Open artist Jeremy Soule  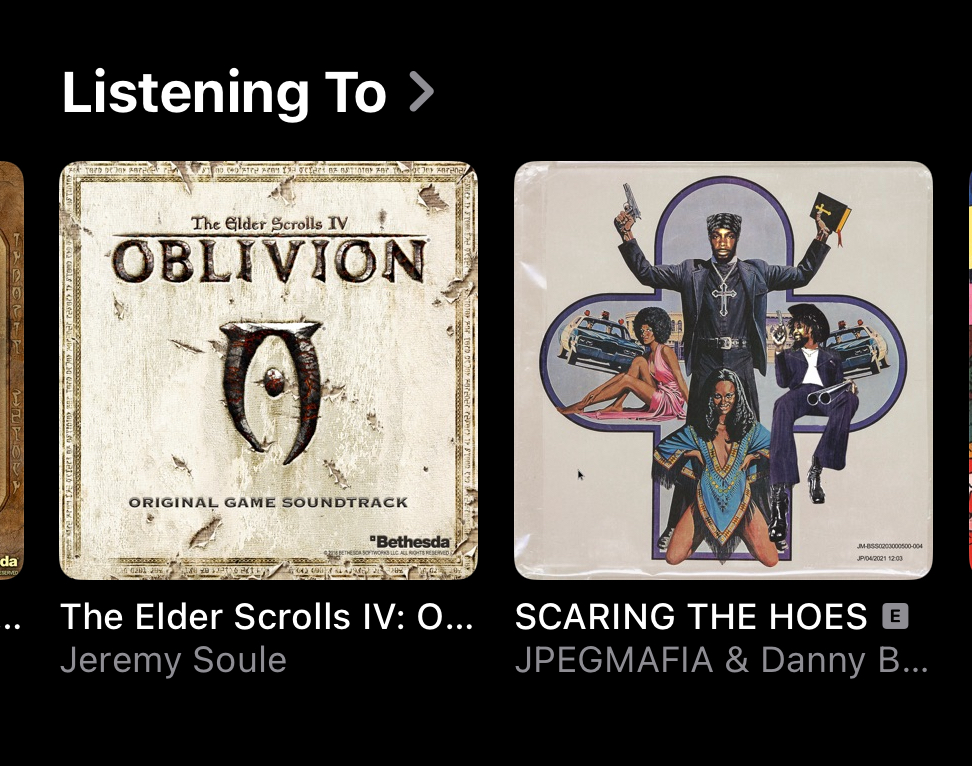click(x=174, y=659)
